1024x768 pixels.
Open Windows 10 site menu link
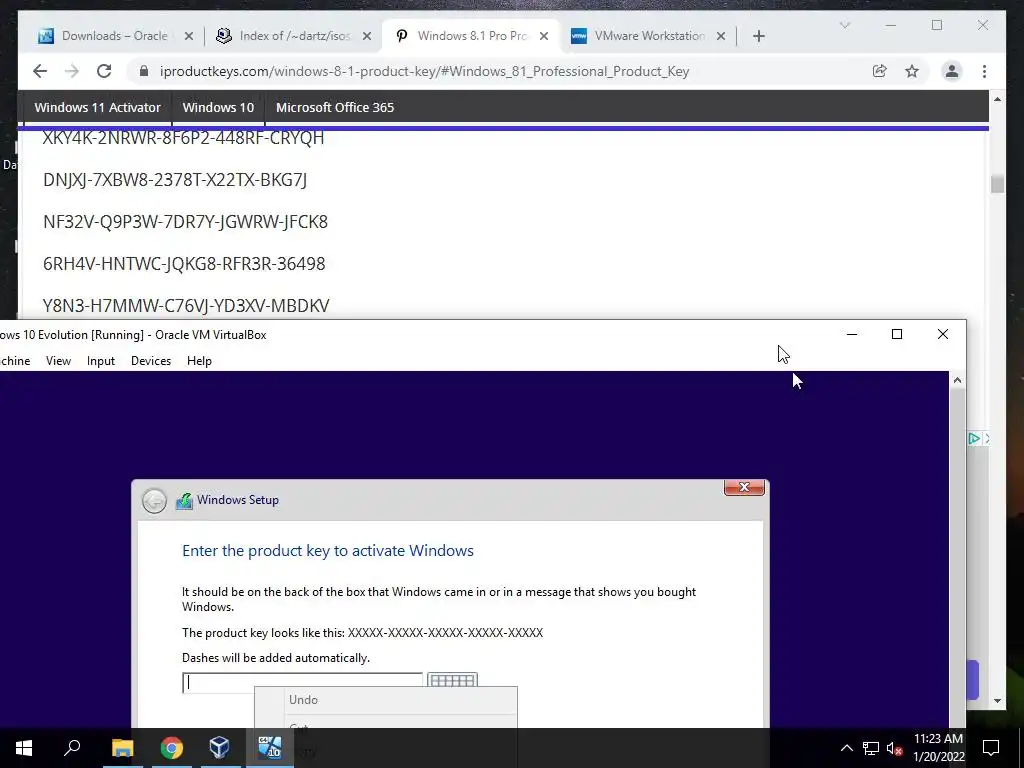tap(218, 108)
